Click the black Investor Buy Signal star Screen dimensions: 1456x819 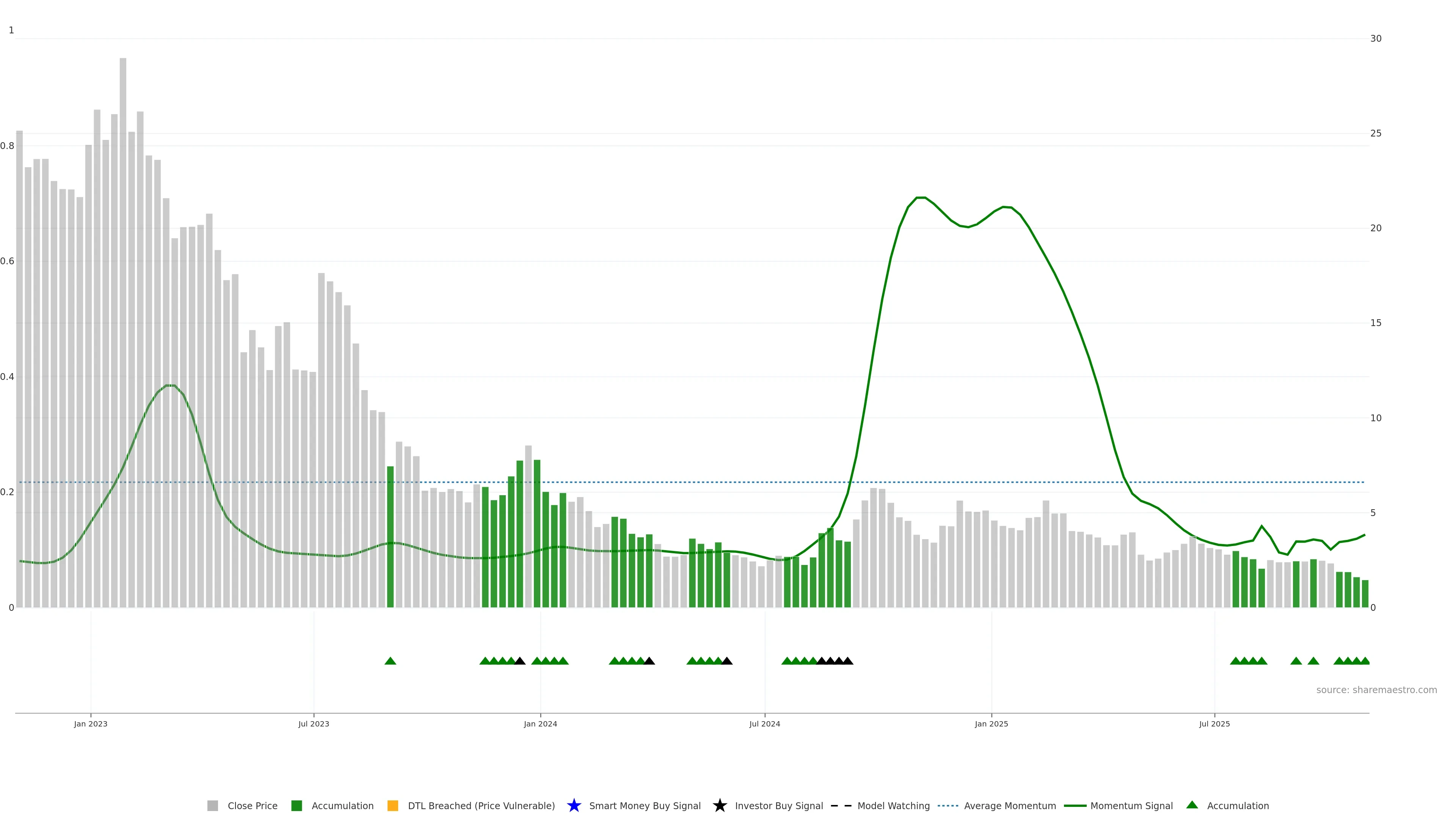(720, 805)
